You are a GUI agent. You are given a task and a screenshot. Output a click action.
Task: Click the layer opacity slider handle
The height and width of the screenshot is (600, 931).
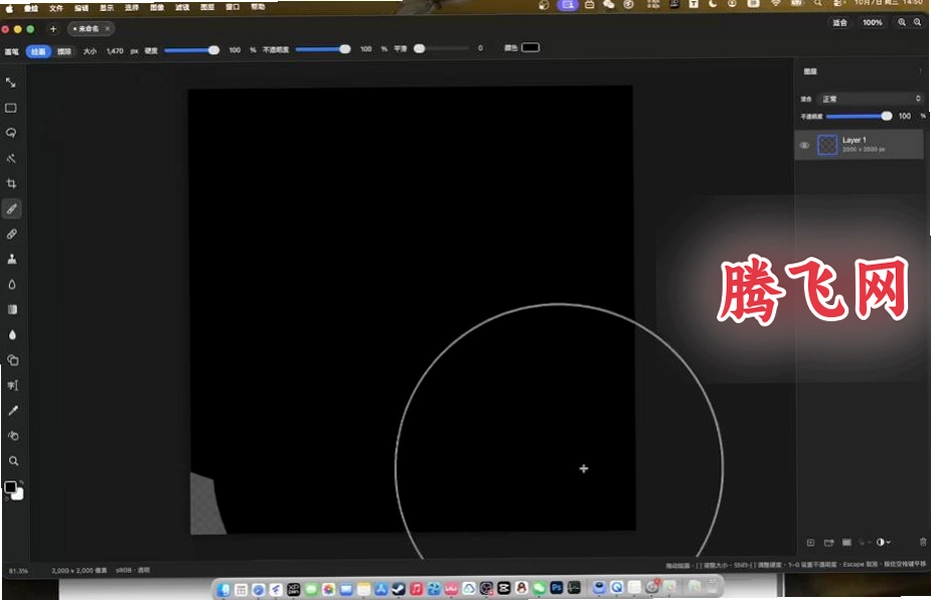(x=886, y=116)
